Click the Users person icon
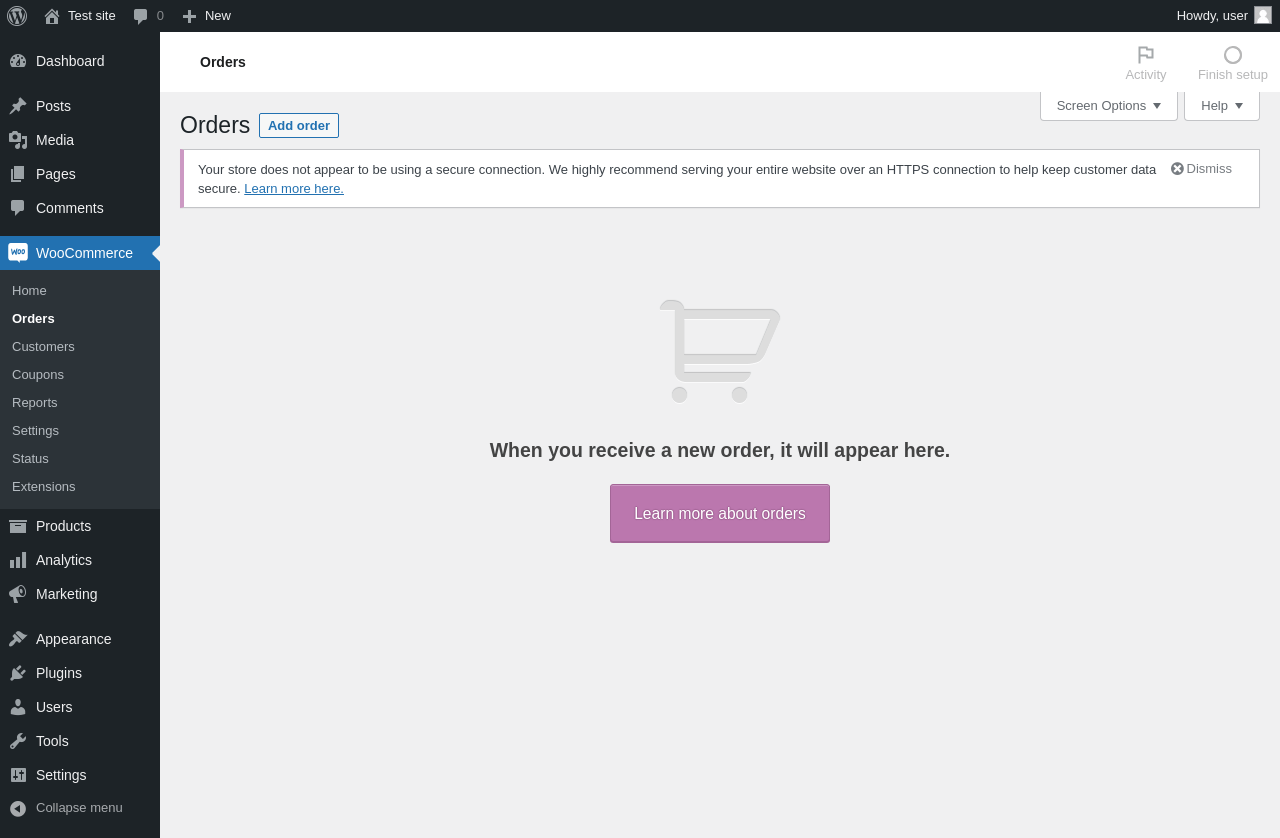 click(x=18, y=707)
